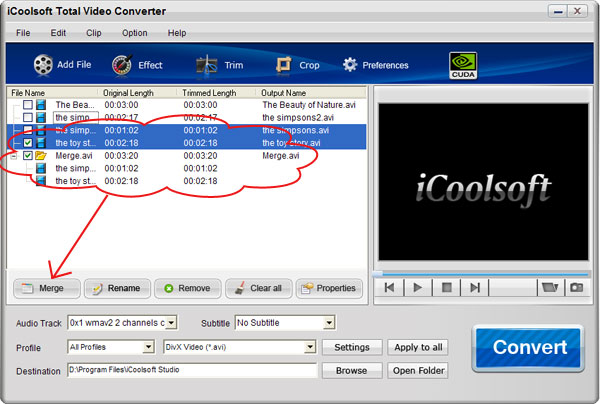
Task: Play the preview video
Action: tap(418, 287)
